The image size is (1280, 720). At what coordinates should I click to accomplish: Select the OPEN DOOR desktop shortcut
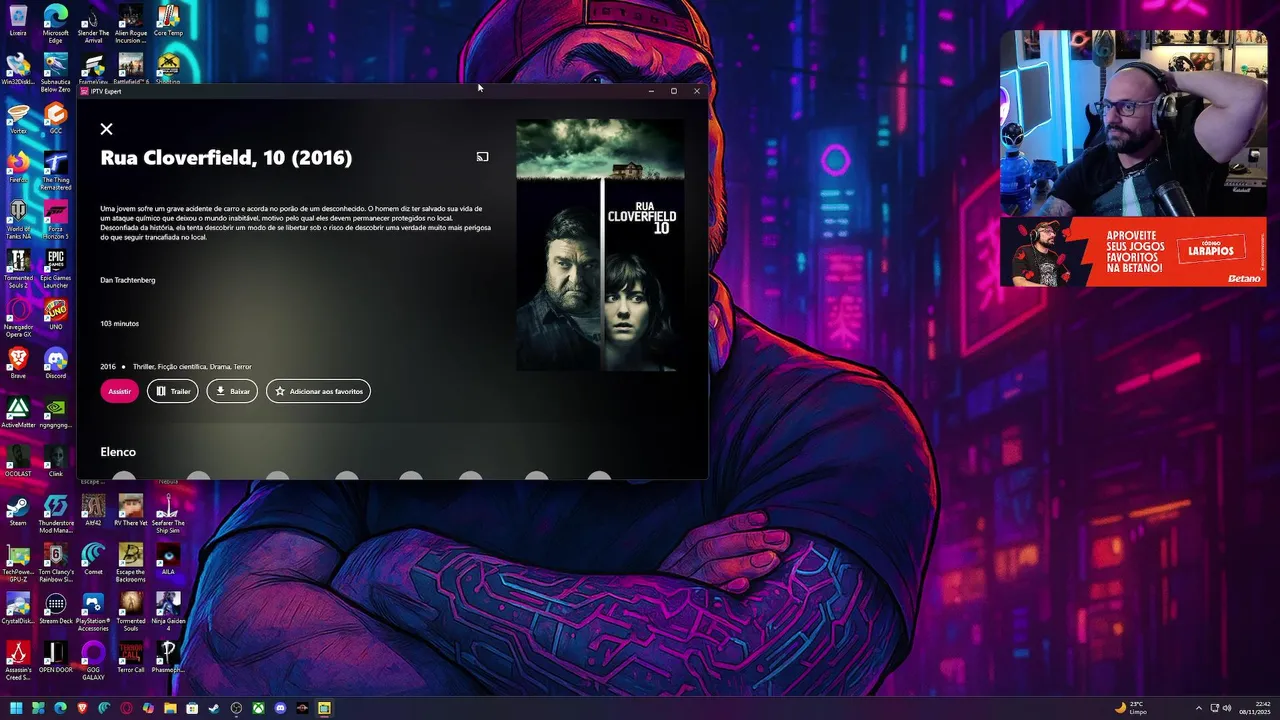(x=56, y=658)
